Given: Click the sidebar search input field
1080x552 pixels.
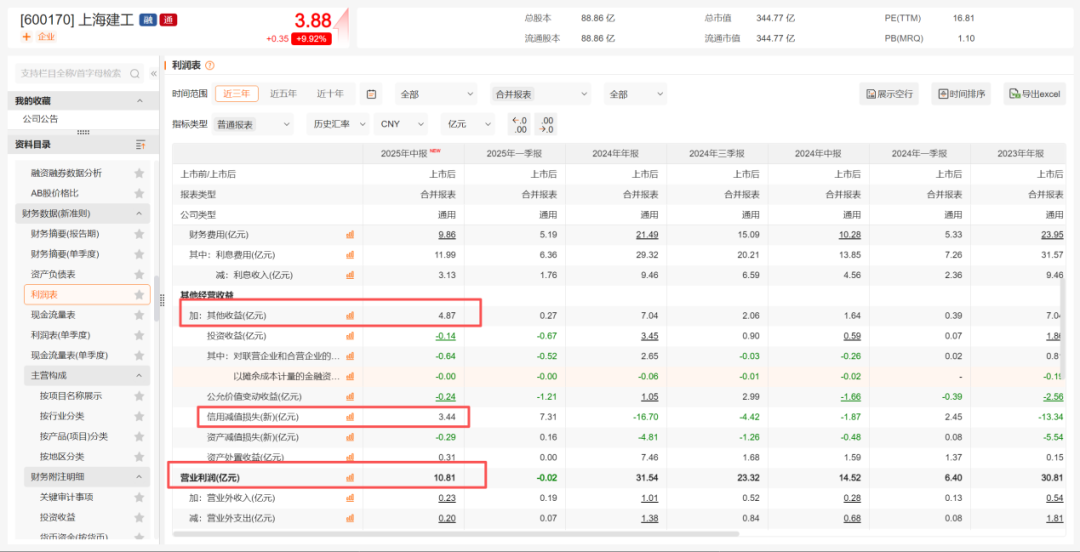Looking at the screenshot, I should pyautogui.click(x=70, y=73).
